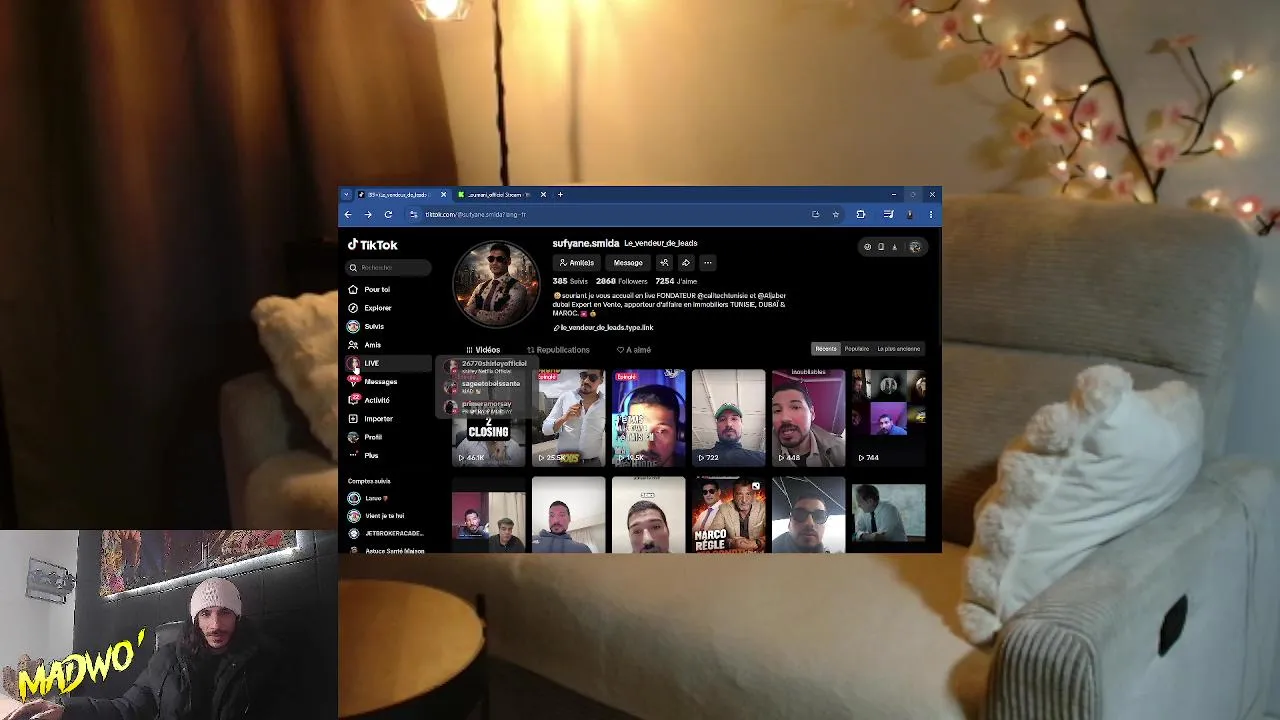Click phone app icon in top-right pill

881,247
